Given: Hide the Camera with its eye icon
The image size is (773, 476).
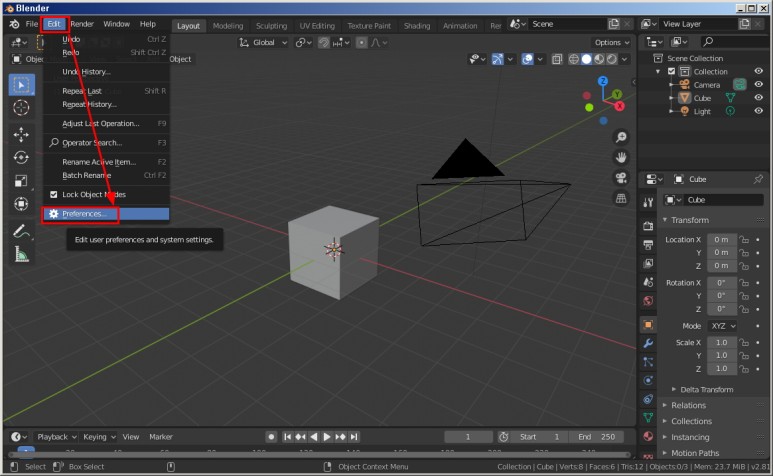Looking at the screenshot, I should [759, 84].
